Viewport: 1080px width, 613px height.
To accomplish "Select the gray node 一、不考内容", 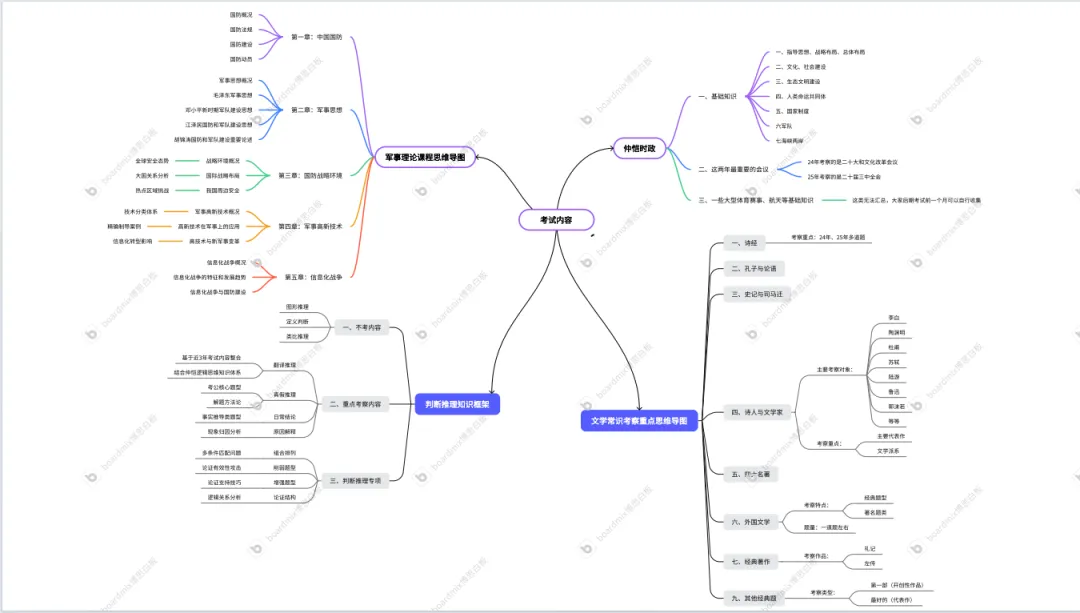I will pos(362,328).
